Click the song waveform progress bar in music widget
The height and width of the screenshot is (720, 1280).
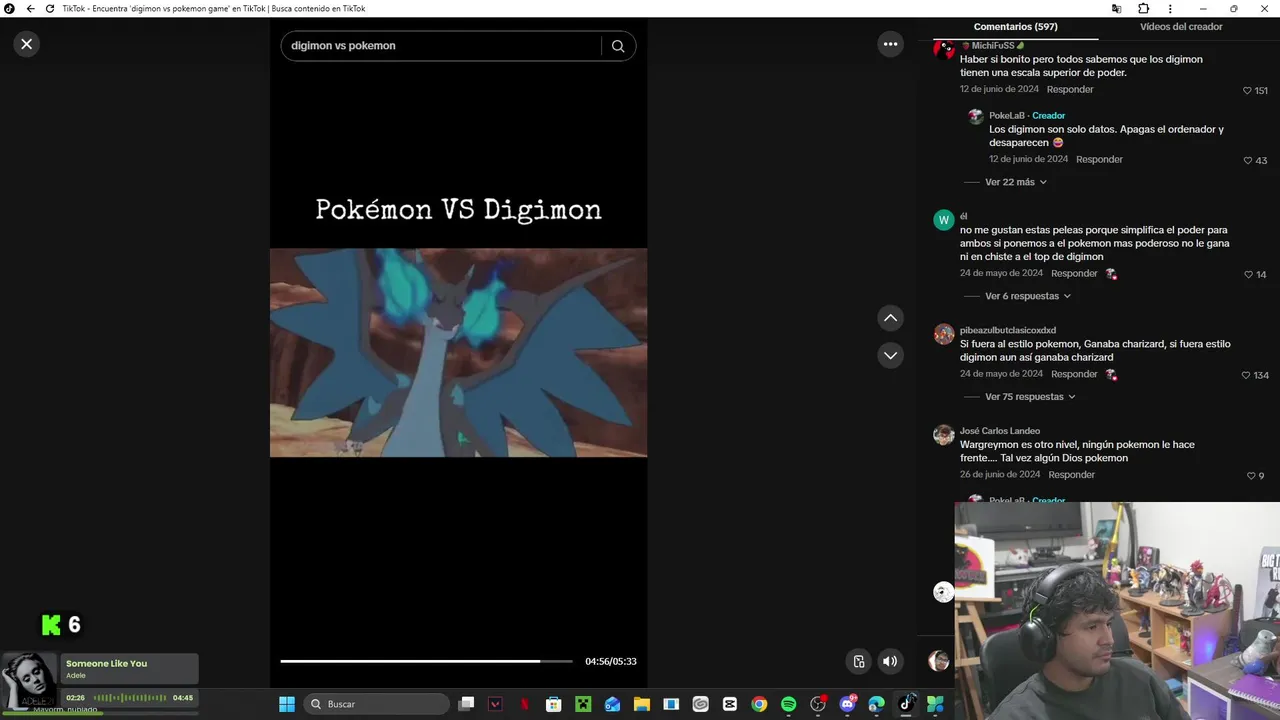coord(130,697)
